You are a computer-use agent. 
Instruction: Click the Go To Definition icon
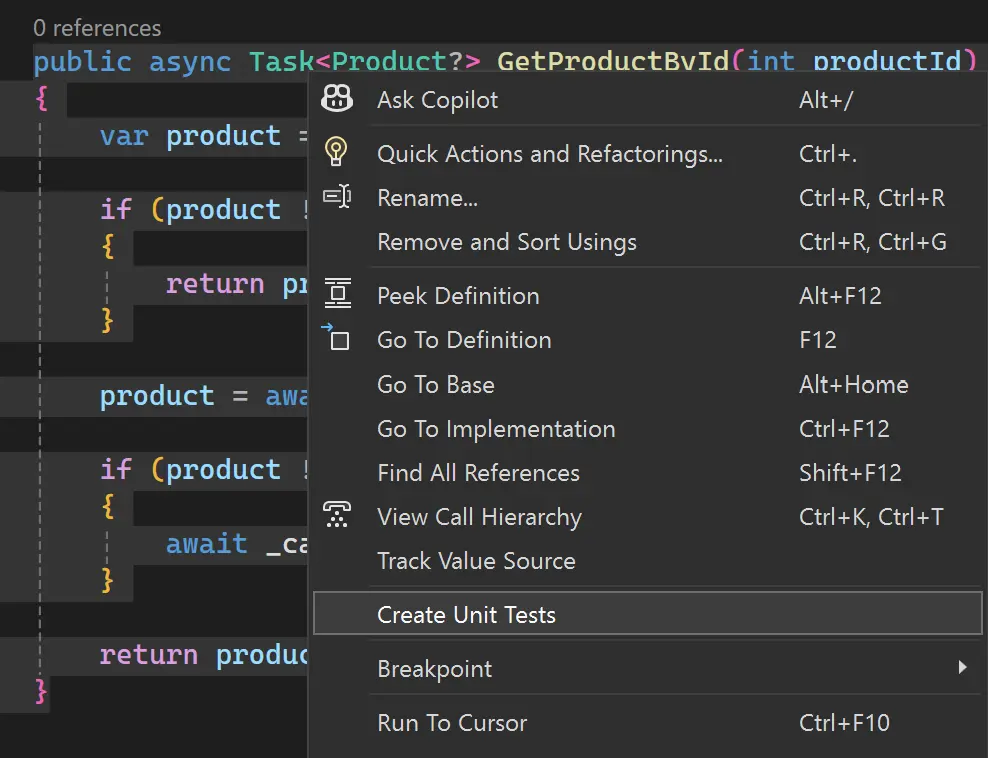(337, 339)
